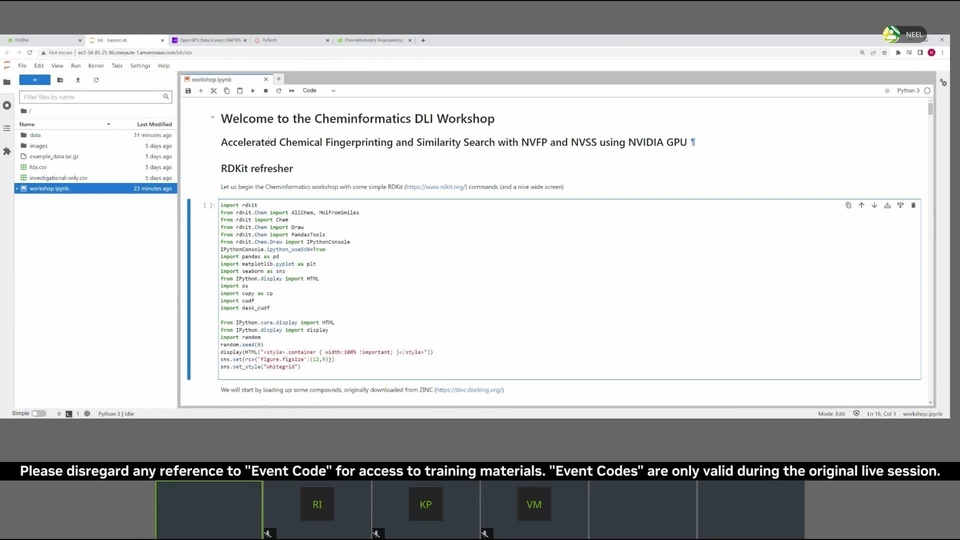Open the data folder

pos(95,135)
